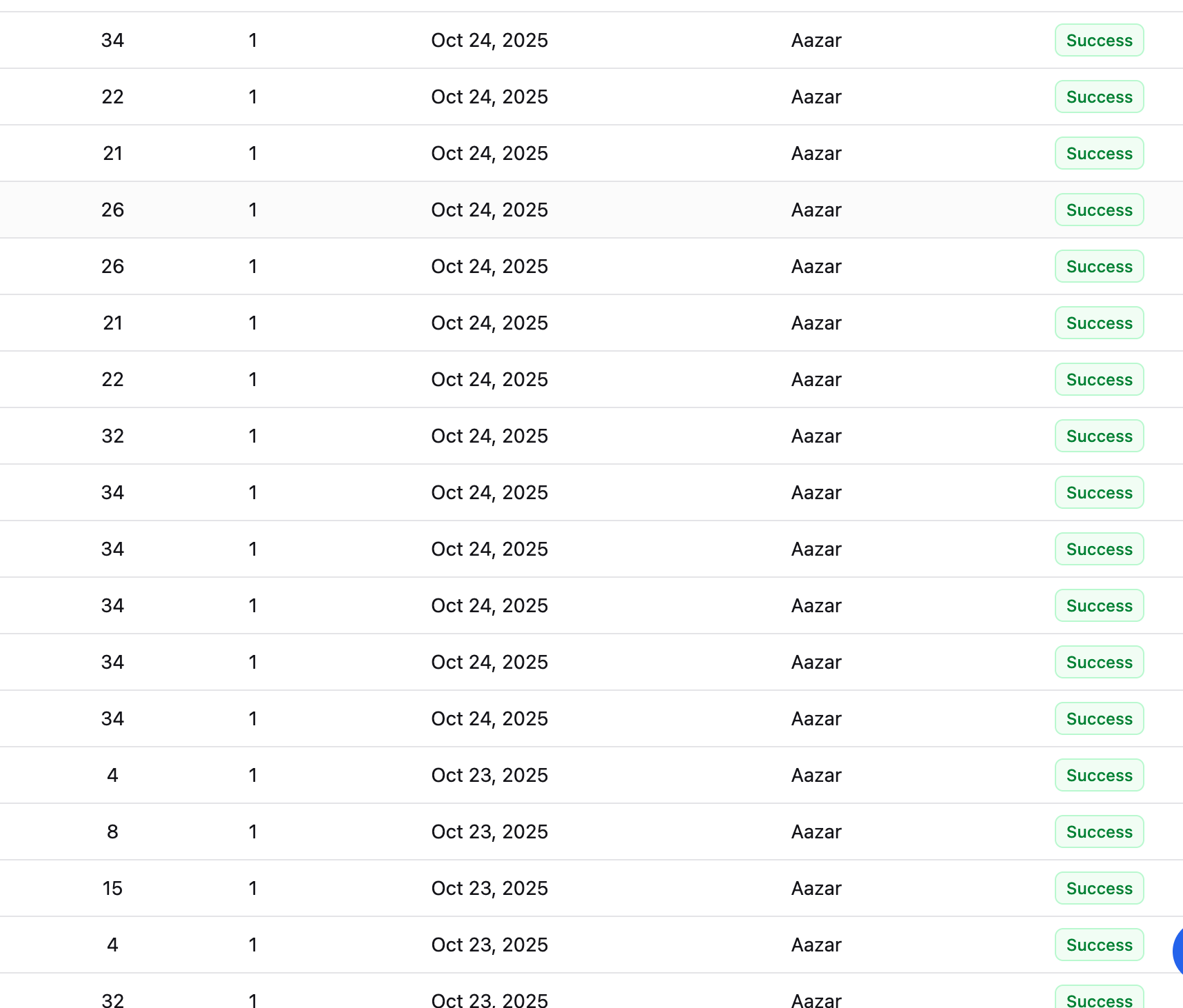Viewport: 1183px width, 1008px height.
Task: Select value 34 in the topmost row
Action: click(112, 40)
